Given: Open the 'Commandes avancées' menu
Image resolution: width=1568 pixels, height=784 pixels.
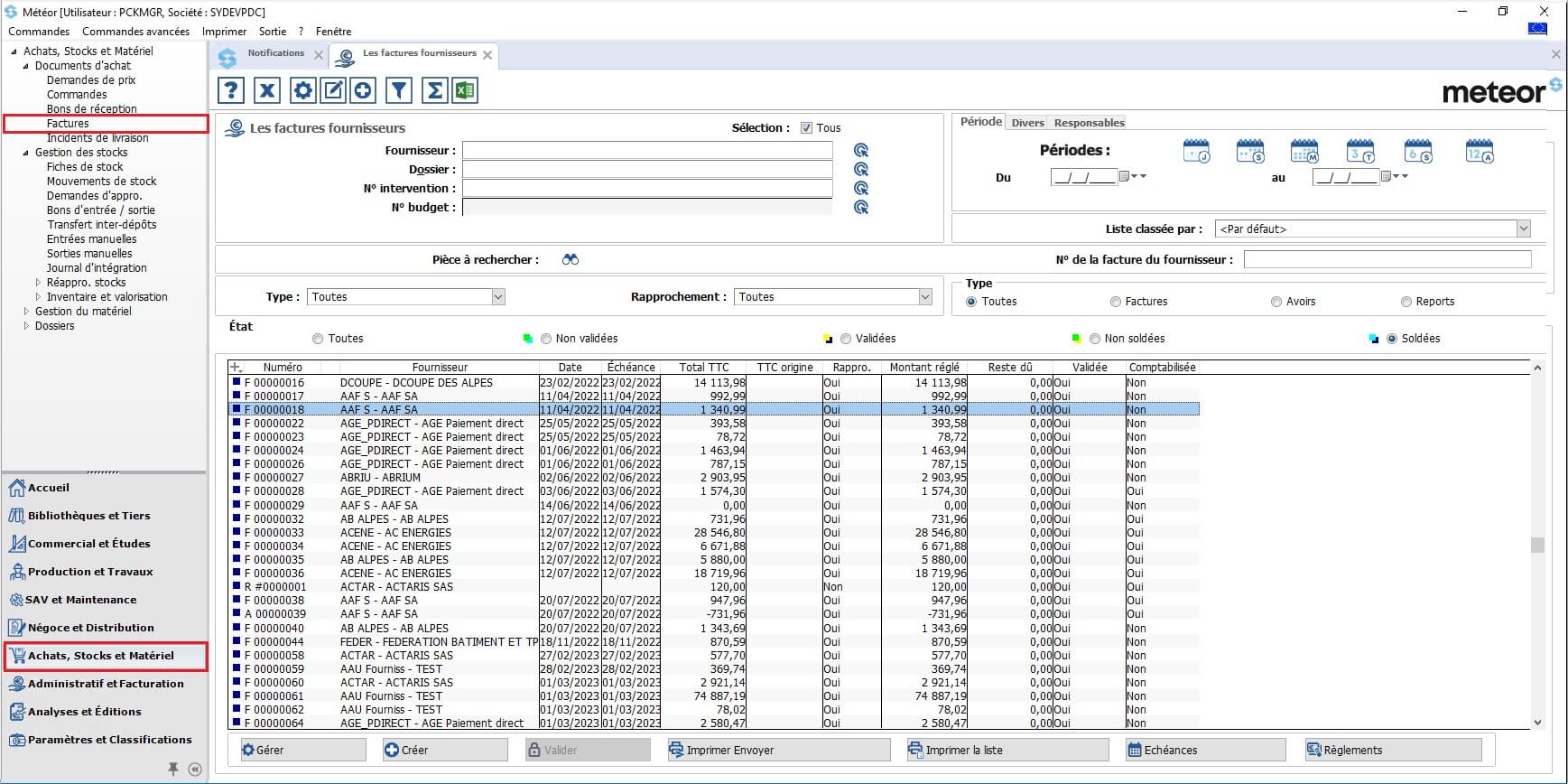Looking at the screenshot, I should (x=135, y=32).
